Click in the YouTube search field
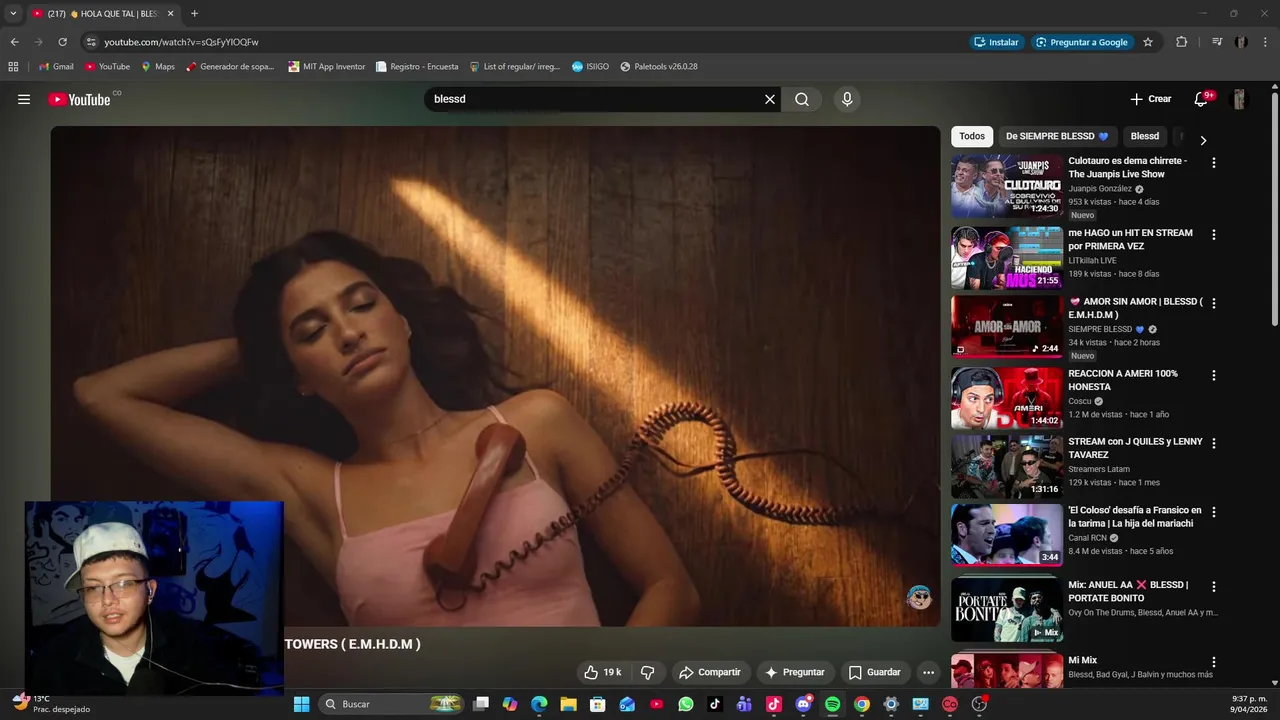Screen dimensions: 1280x720 [x=593, y=99]
